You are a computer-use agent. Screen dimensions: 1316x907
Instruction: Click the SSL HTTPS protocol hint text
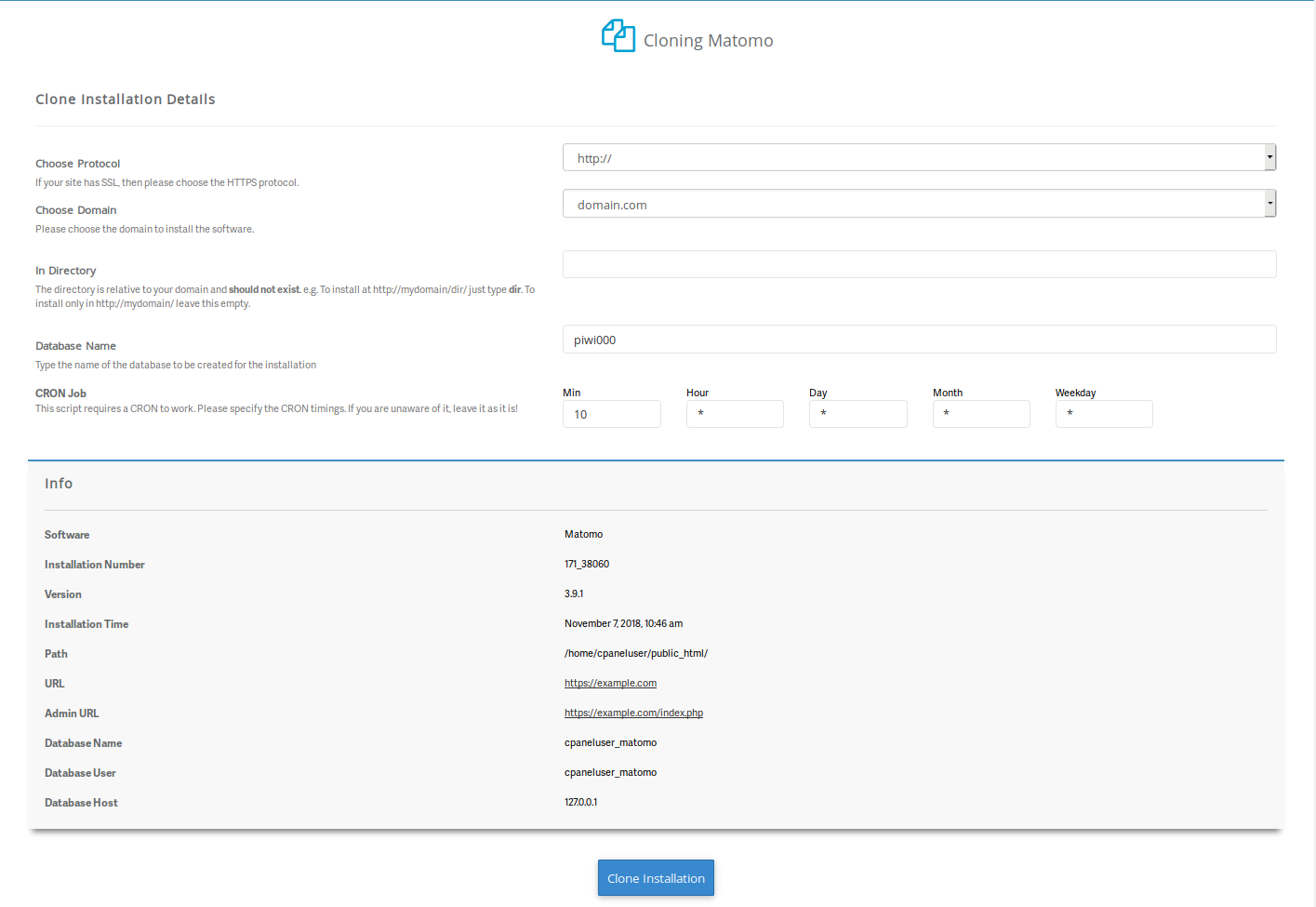[x=167, y=182]
